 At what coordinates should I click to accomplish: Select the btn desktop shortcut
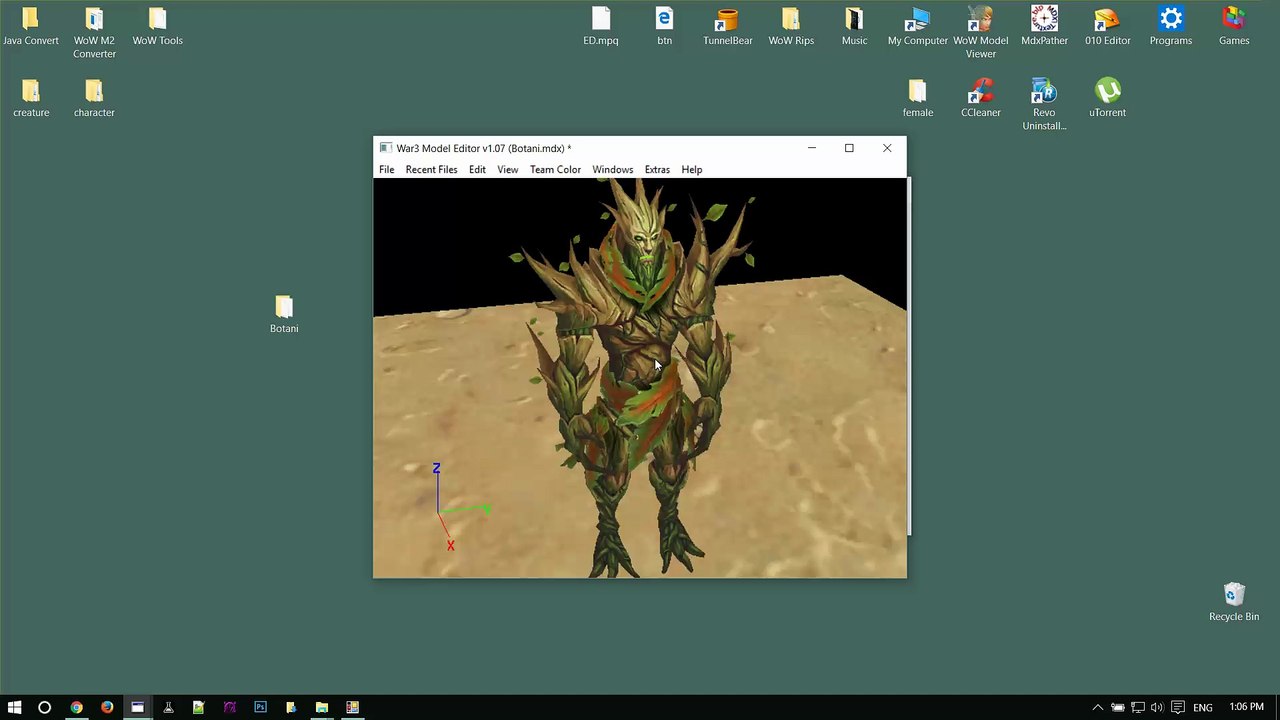664,27
